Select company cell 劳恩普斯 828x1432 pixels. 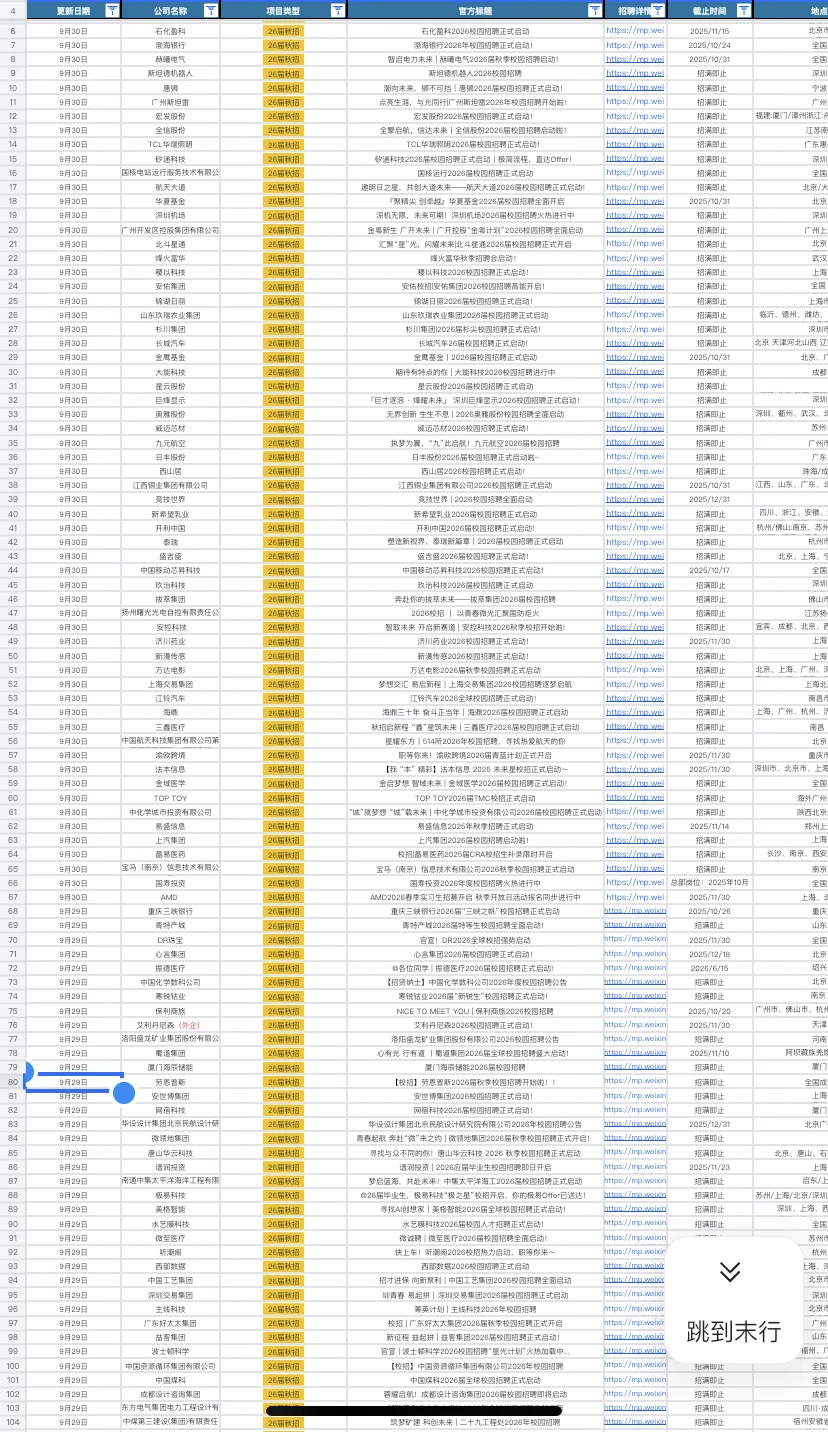171,1082
